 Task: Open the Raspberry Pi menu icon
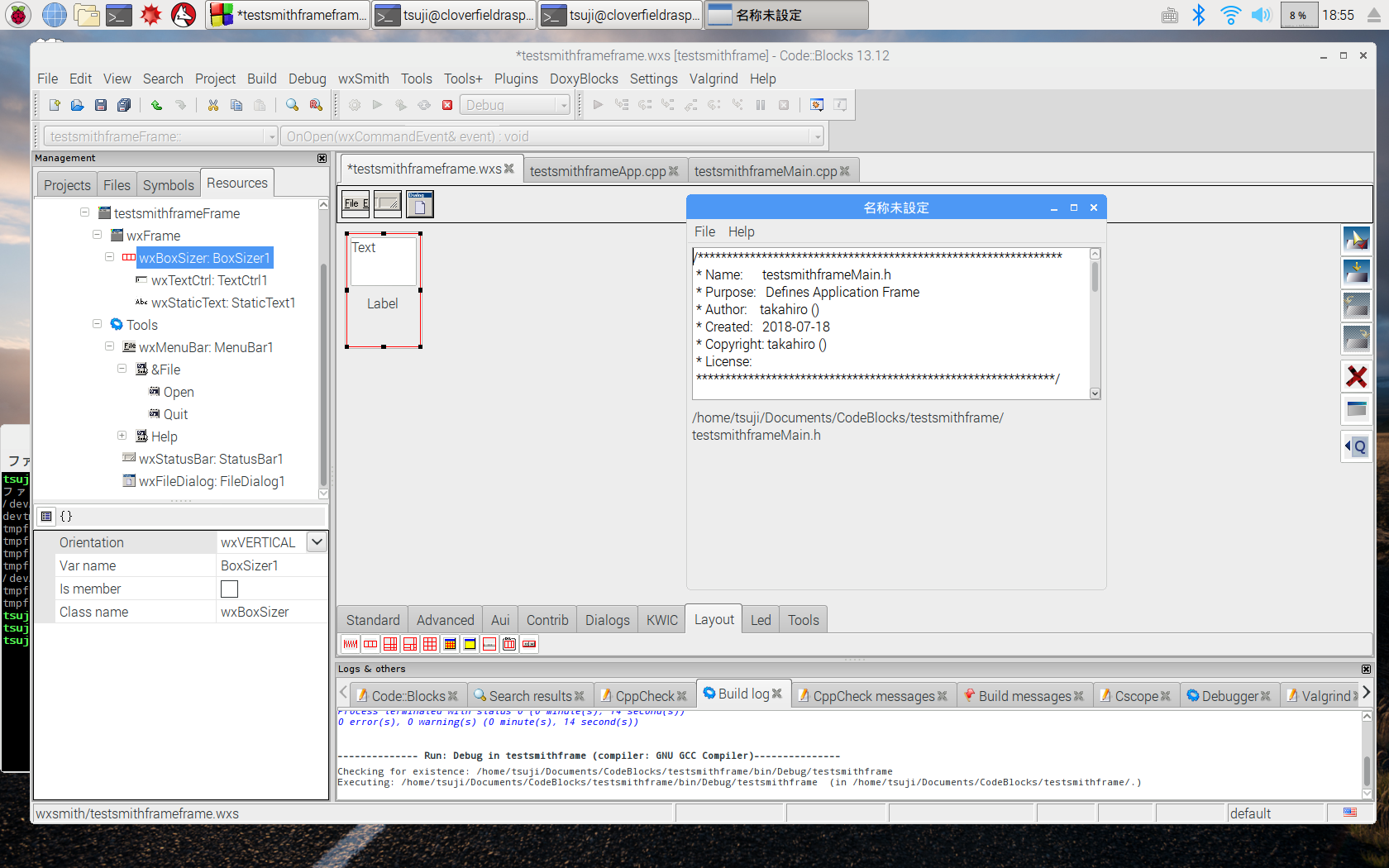tap(18, 15)
